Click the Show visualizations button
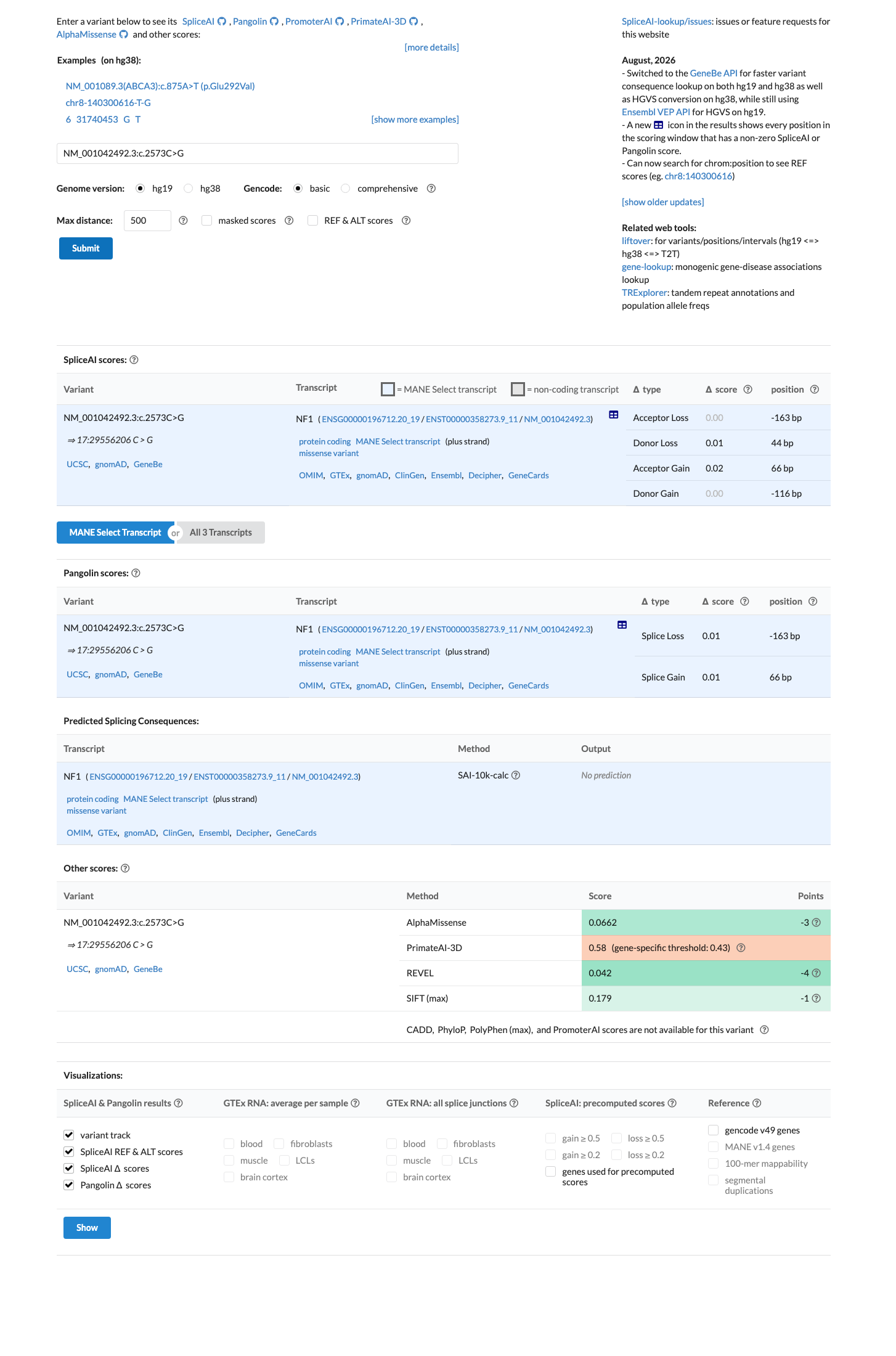 tap(87, 1228)
